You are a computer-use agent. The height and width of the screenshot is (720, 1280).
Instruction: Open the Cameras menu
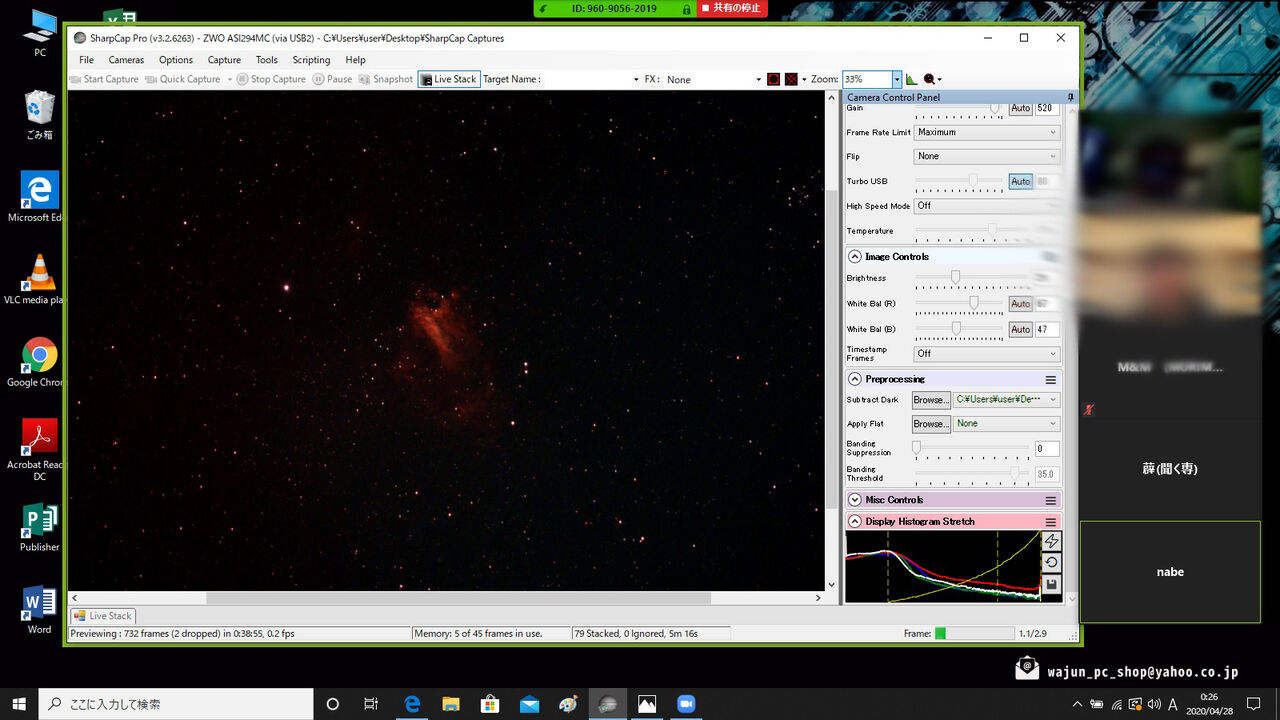(x=126, y=60)
